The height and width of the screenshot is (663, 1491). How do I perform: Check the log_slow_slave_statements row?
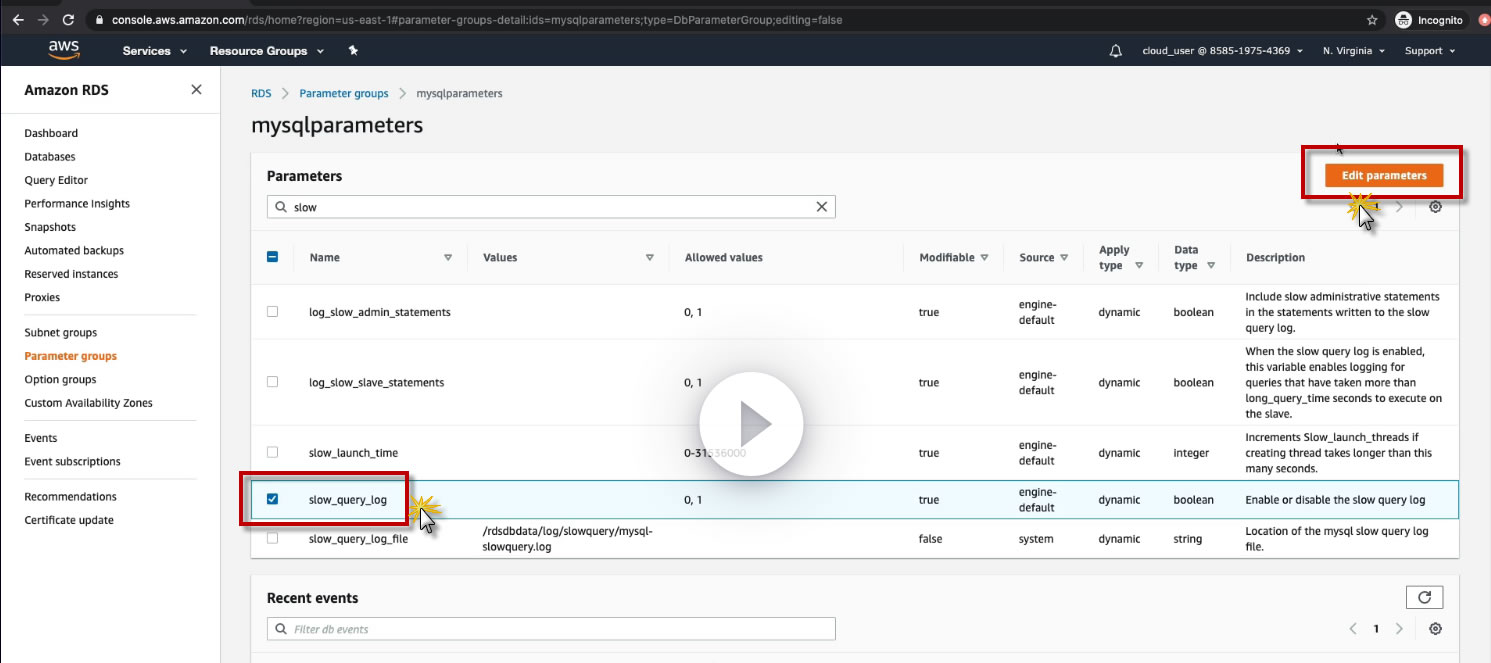click(x=272, y=382)
